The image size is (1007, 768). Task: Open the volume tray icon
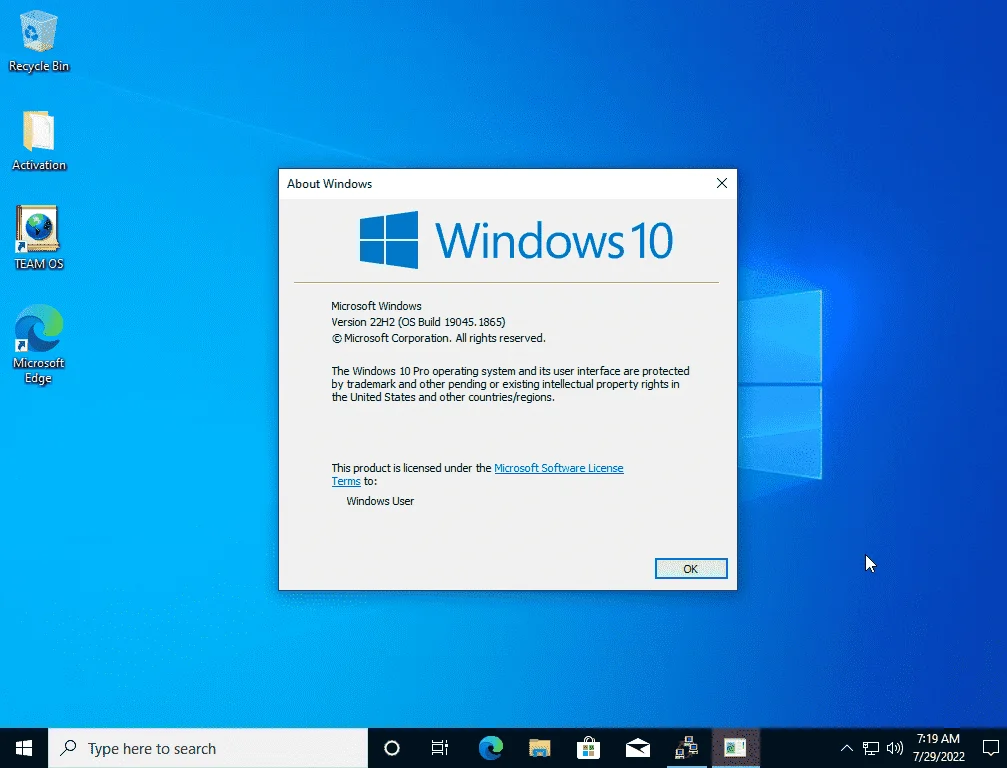tap(895, 748)
